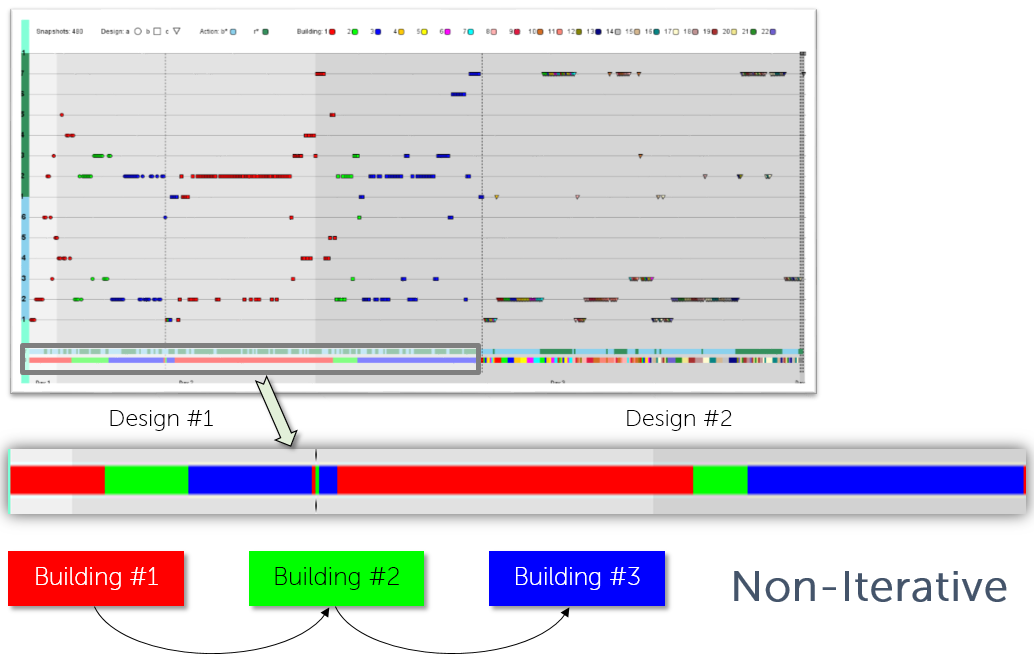Click the green Building #2 box
Viewport: 1034px width, 662px height.
coord(336,578)
